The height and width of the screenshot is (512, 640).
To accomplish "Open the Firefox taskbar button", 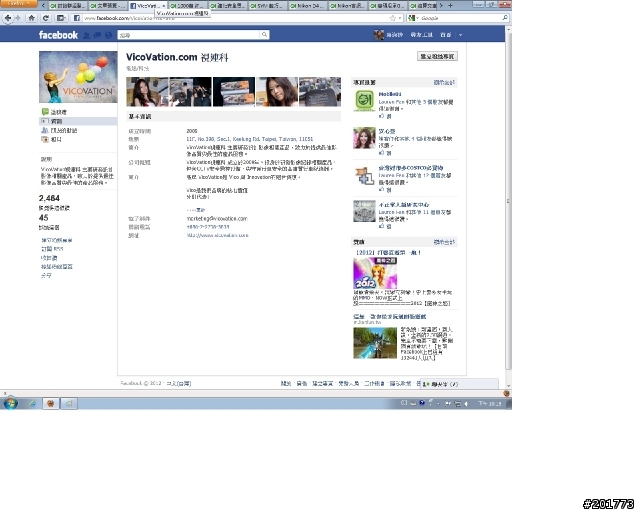I will click(51, 404).
